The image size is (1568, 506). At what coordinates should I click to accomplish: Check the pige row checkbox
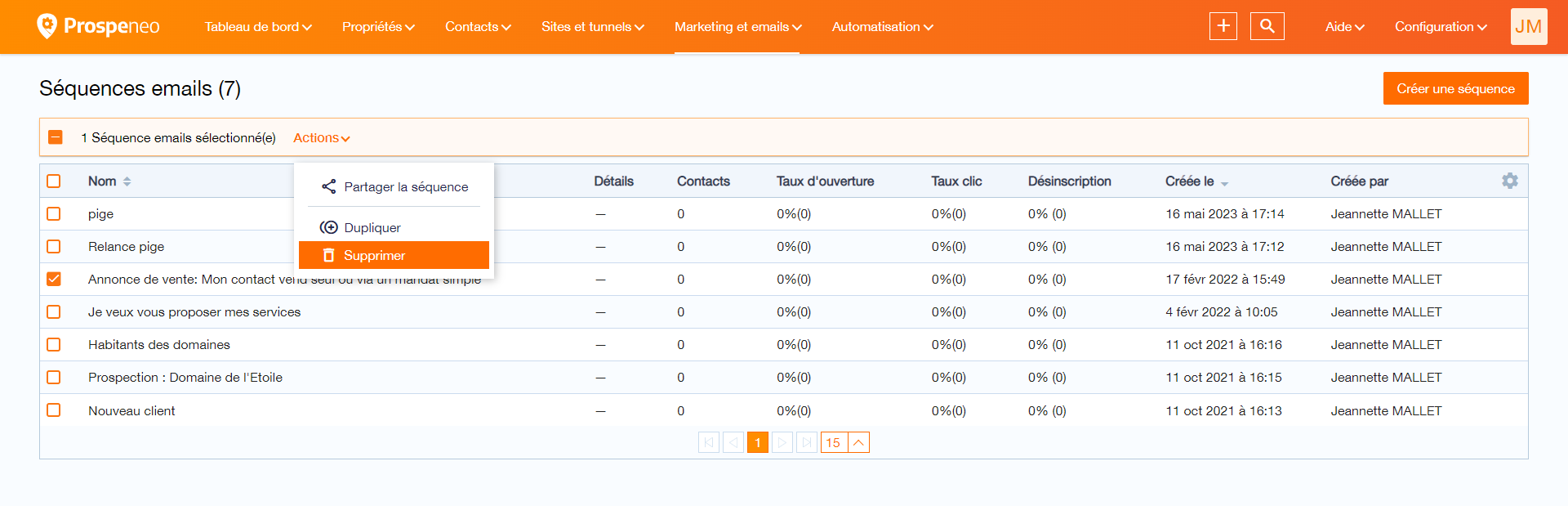tap(54, 213)
